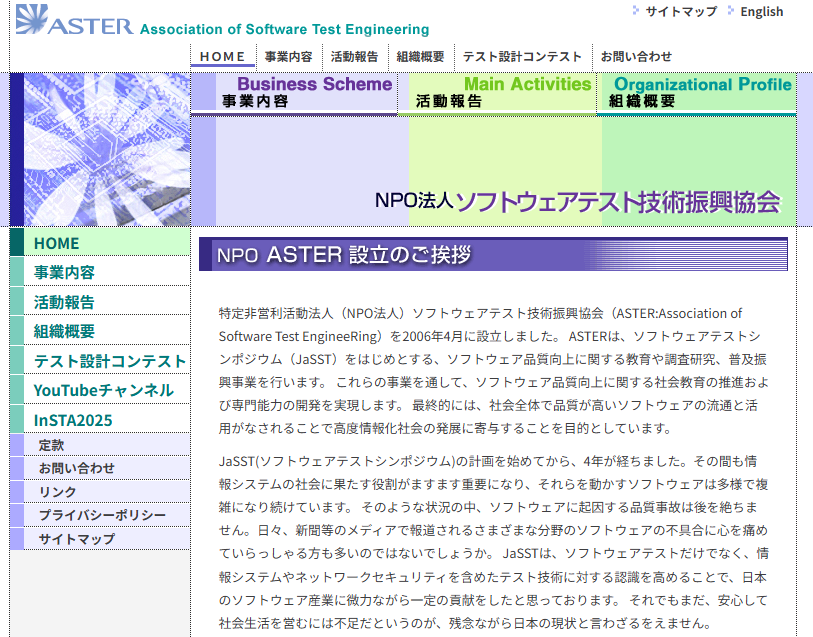Viewport: 813px width, 637px height.
Task: Click the circuit board banner image
Action: [x=107, y=149]
